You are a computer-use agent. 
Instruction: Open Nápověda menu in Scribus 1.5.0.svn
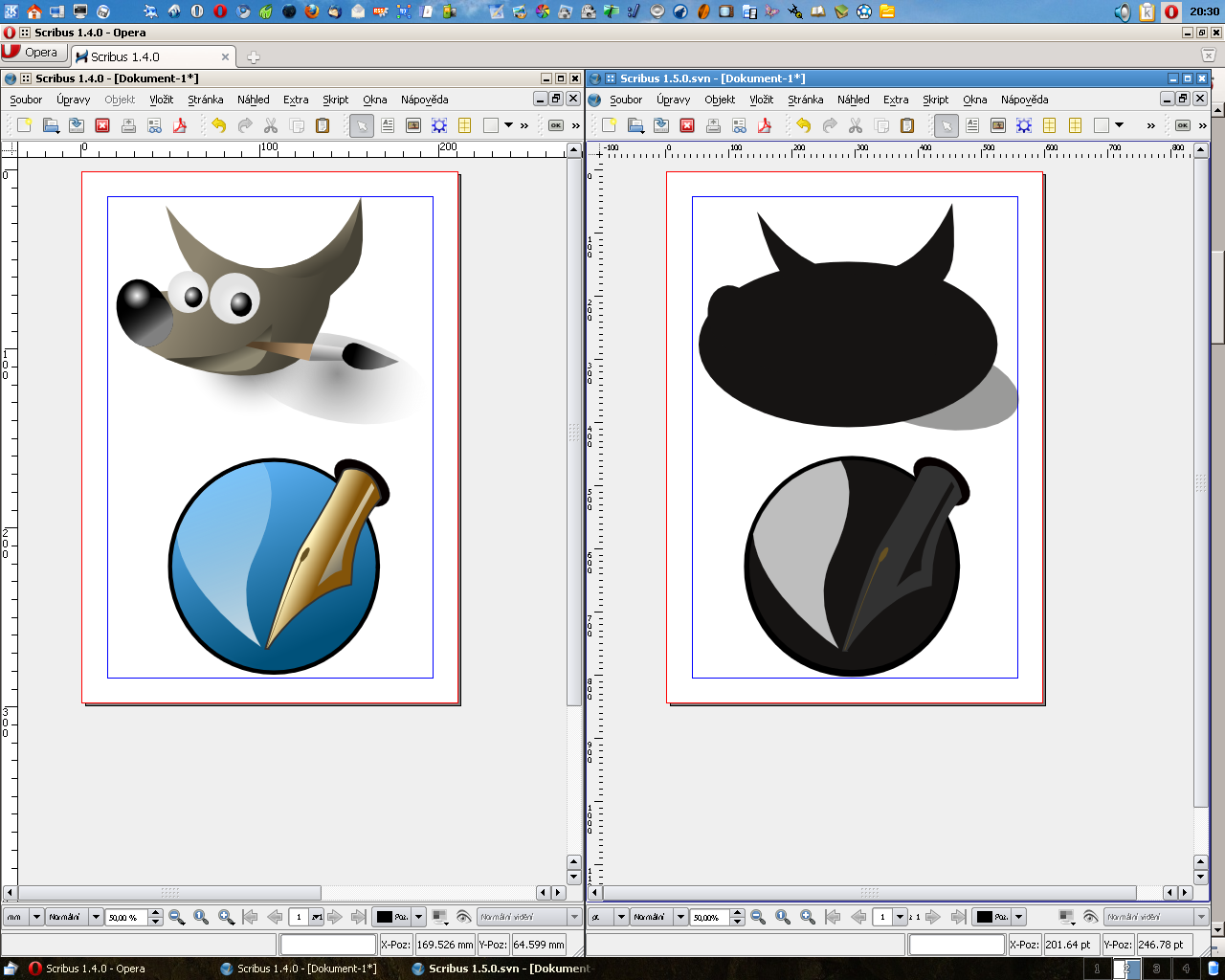1024,100
